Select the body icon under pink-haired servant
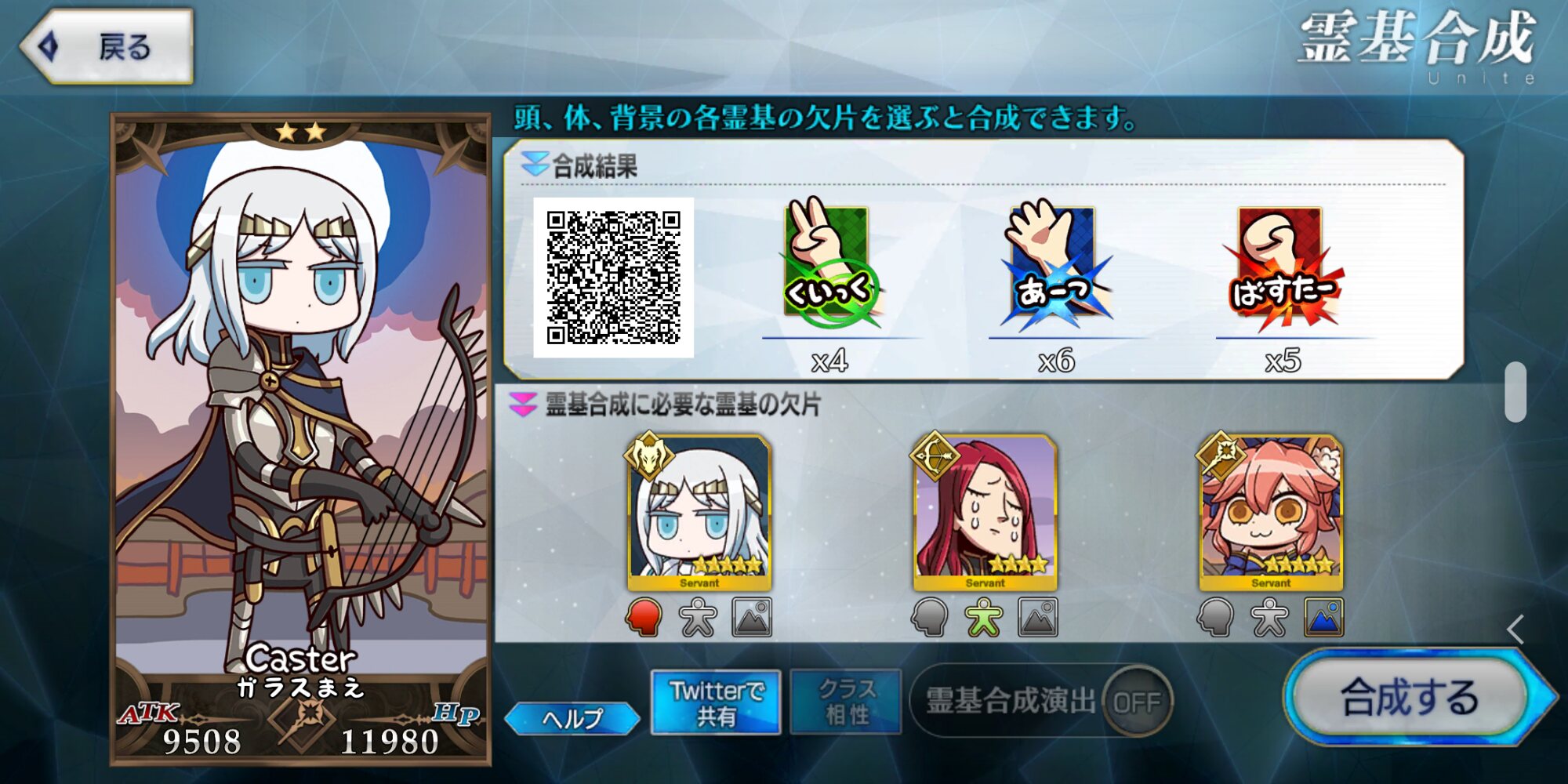Viewport: 1568px width, 784px height. (x=1269, y=617)
